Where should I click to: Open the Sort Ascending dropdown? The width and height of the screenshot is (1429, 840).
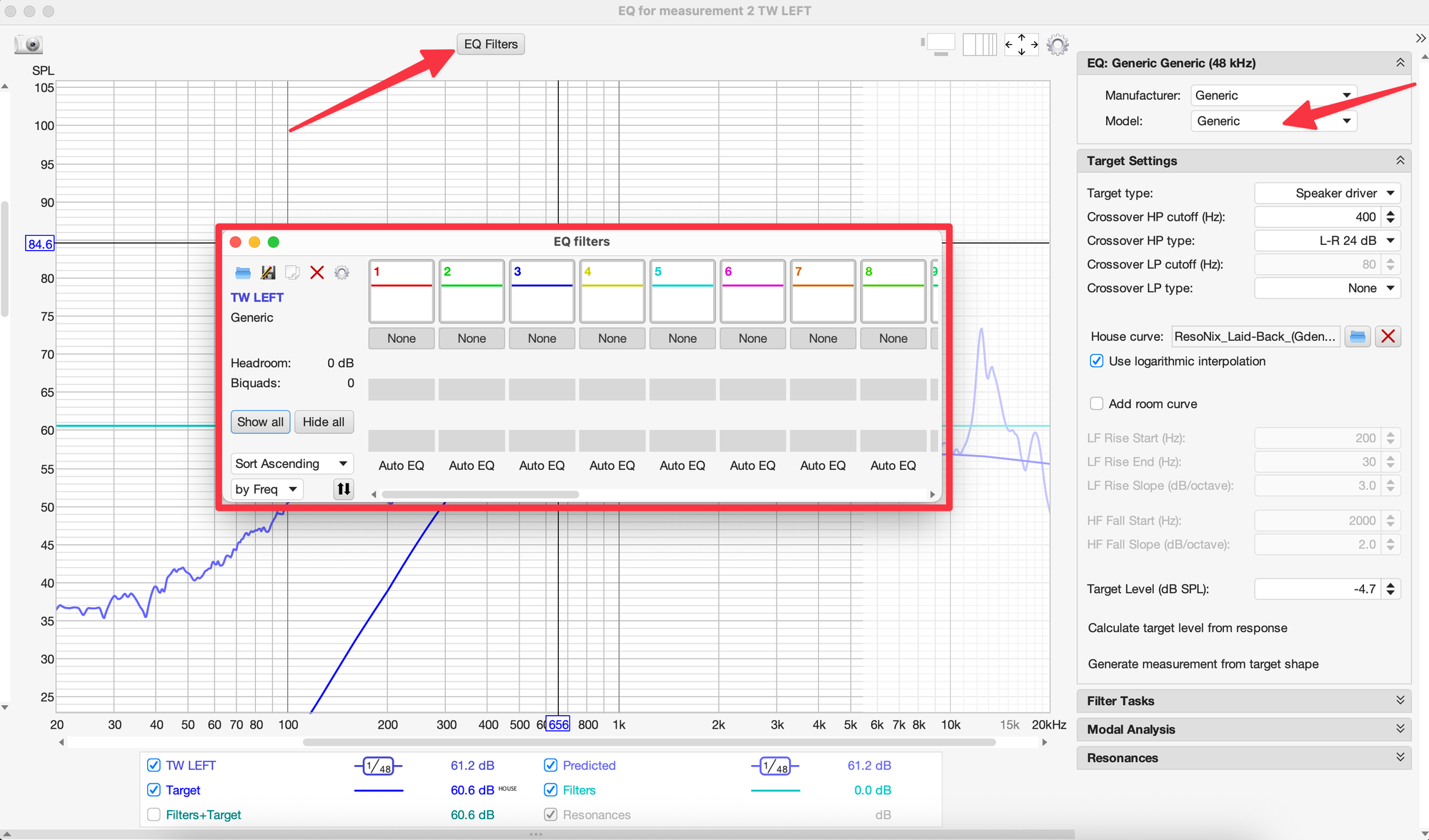[292, 464]
